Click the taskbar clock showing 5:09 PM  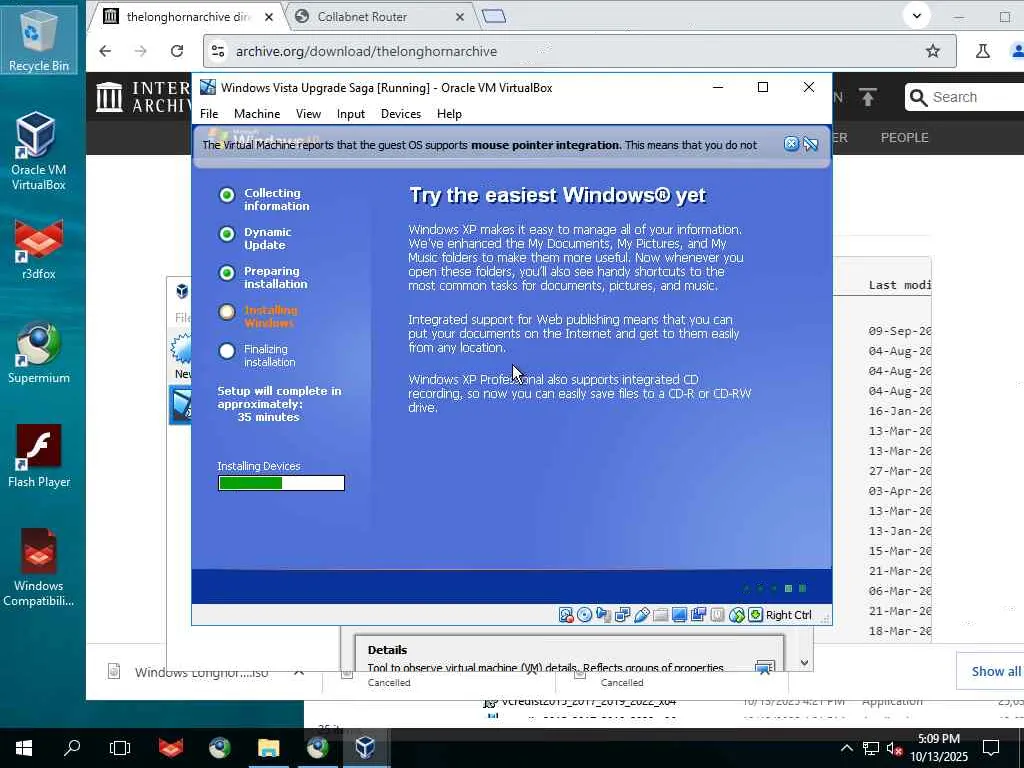[x=938, y=748]
